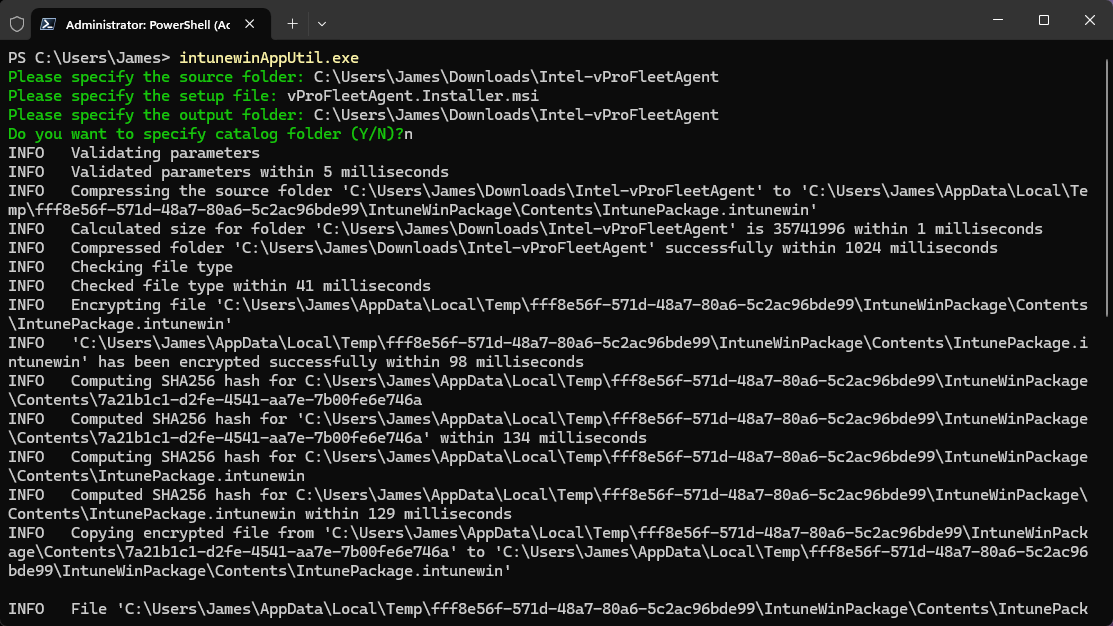Viewport: 1113px width, 626px height.
Task: Click the PowerShell icon on the tab
Action: tap(48, 22)
